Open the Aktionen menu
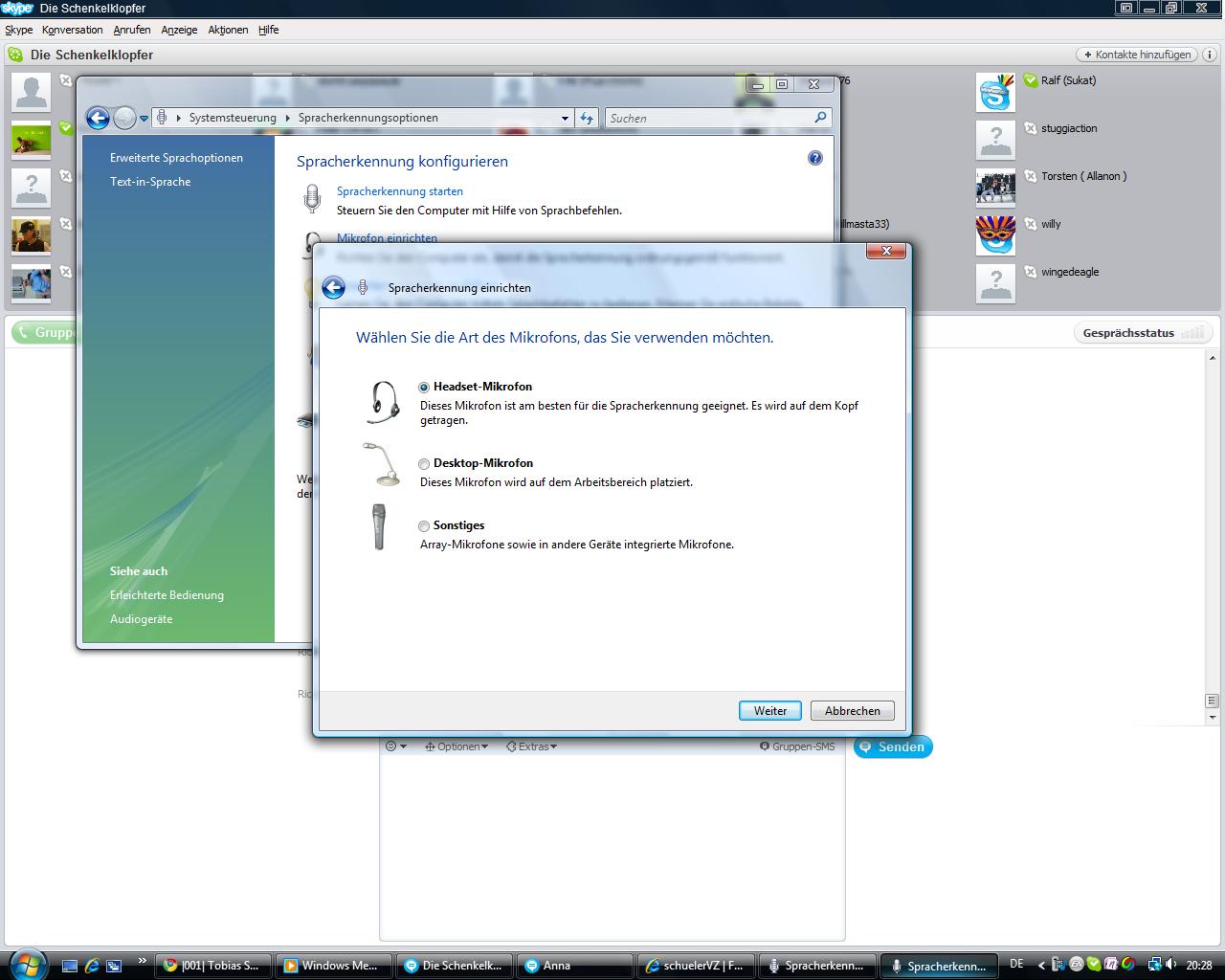 click(x=228, y=30)
